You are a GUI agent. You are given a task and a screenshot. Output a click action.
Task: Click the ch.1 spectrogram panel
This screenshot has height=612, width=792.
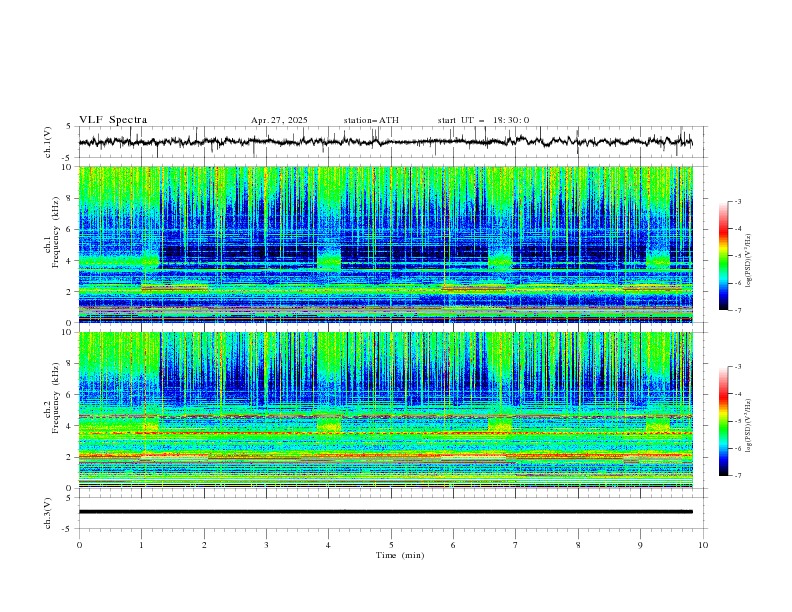click(x=385, y=244)
